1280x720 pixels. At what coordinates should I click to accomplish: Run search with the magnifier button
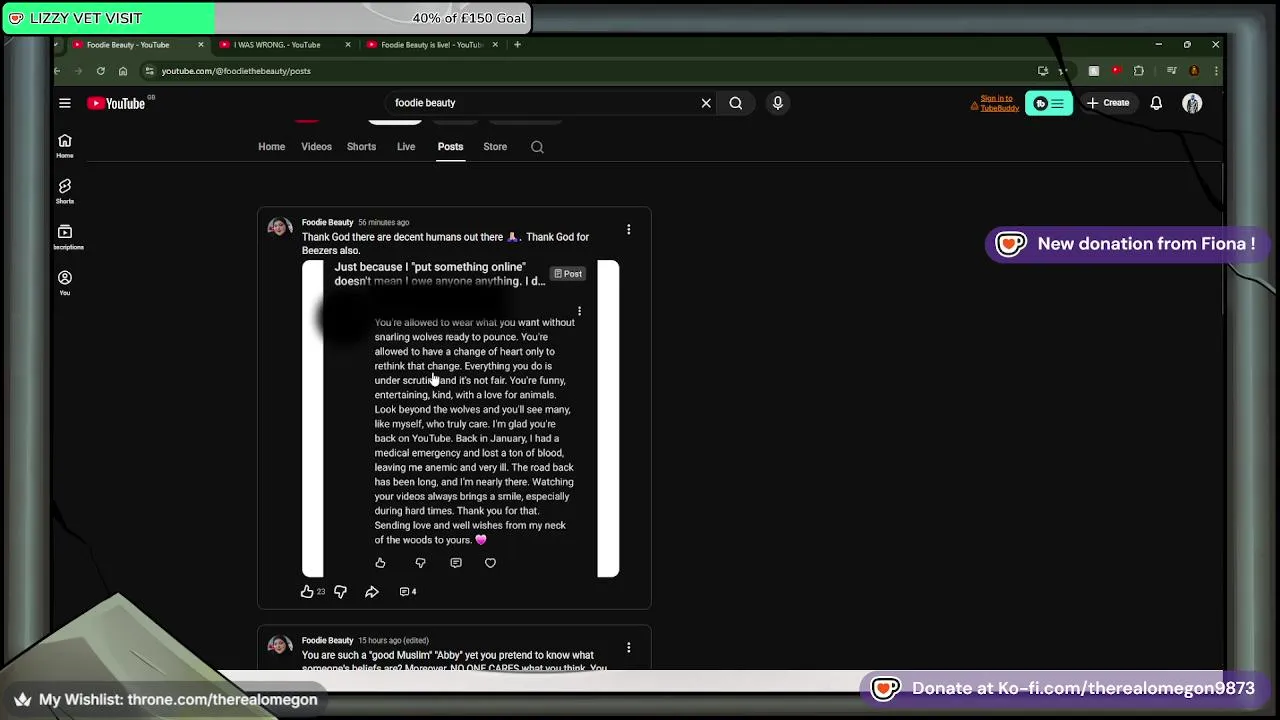pyautogui.click(x=736, y=103)
